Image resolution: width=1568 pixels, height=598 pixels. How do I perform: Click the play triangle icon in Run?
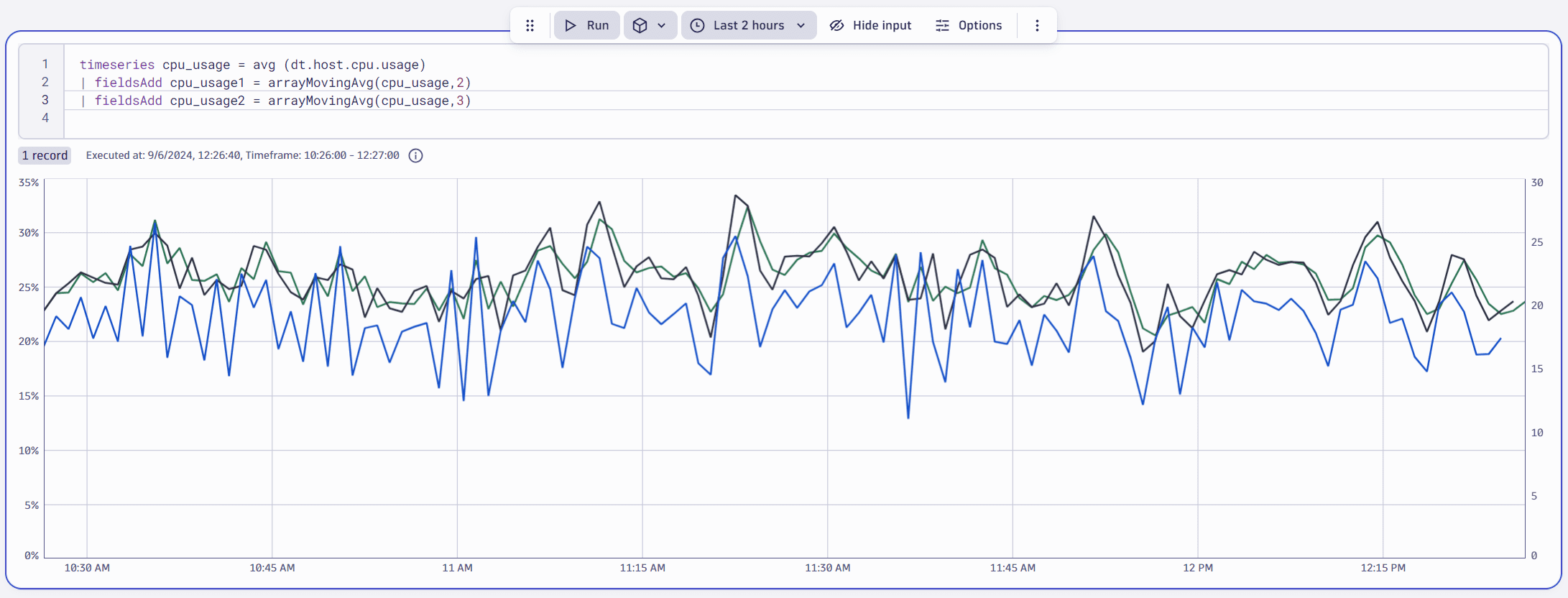coord(571,25)
